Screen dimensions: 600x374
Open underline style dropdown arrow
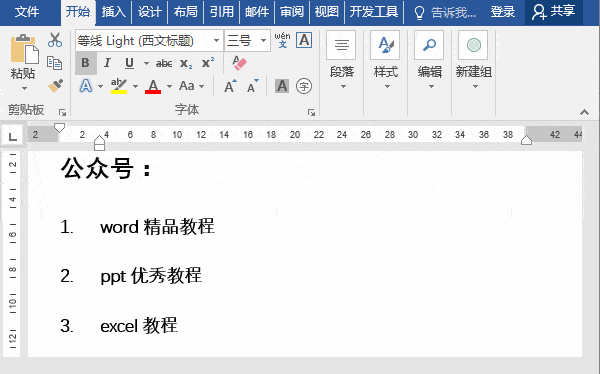coord(146,63)
